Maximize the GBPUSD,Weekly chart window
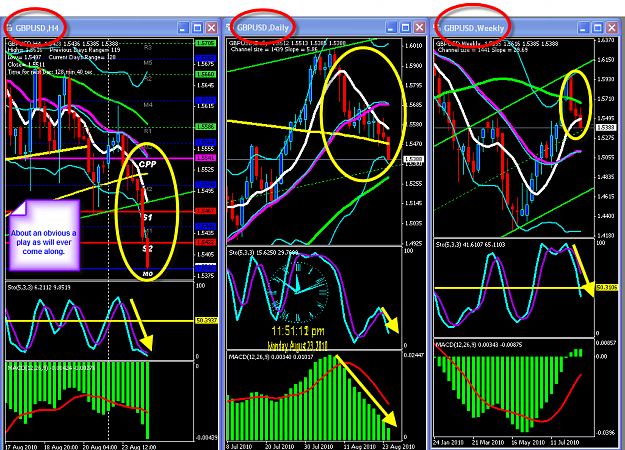Image resolution: width=625 pixels, height=450 pixels. [x=597, y=28]
